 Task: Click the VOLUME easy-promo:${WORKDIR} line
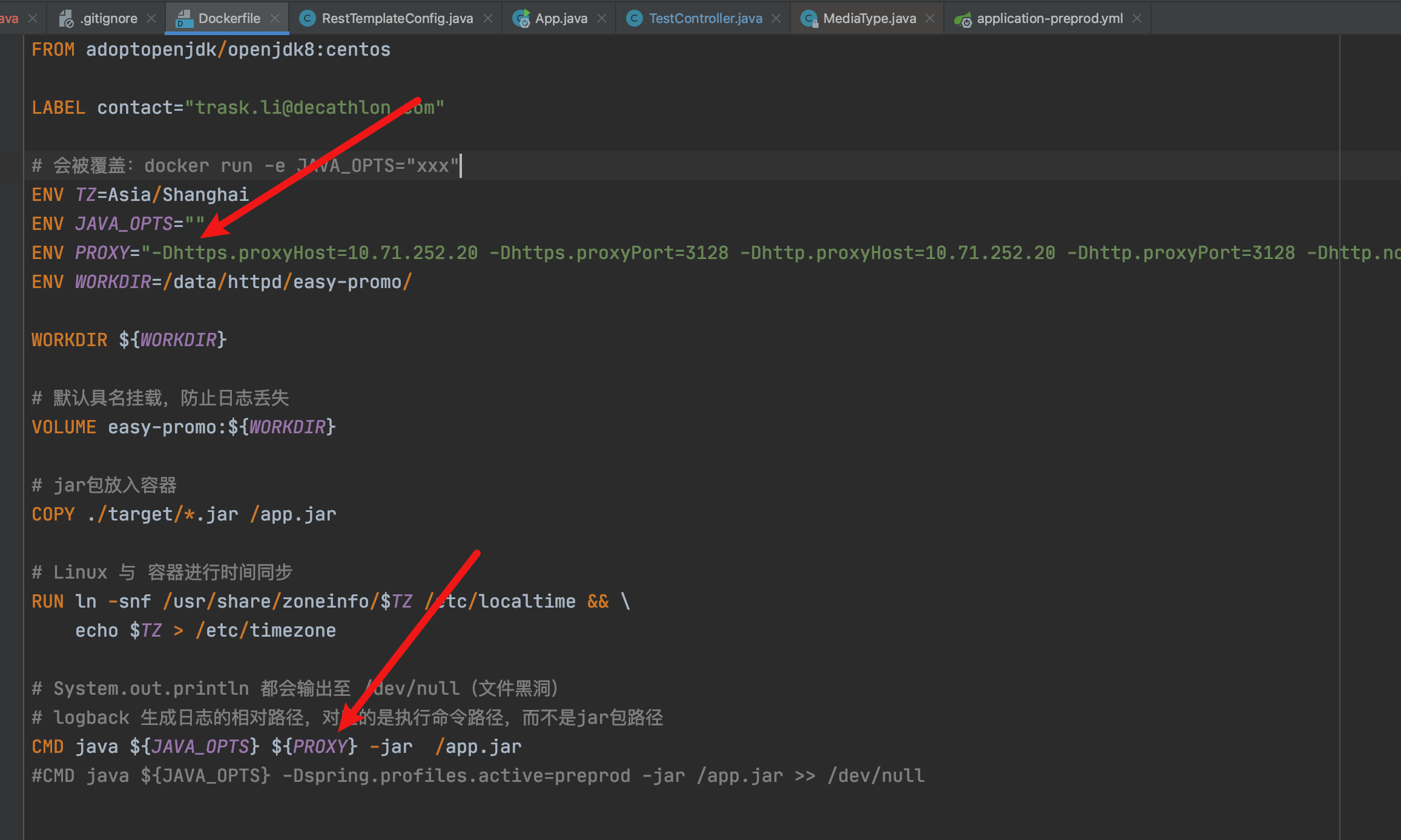(x=183, y=427)
